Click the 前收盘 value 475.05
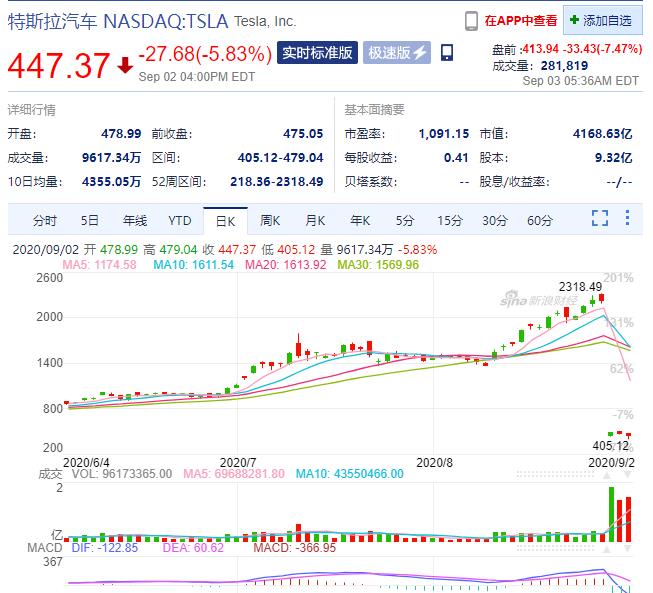Screen dimensions: 653x593 [303, 134]
